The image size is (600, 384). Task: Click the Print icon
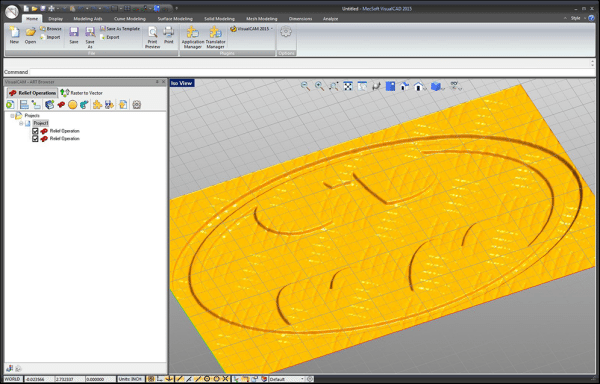pos(168,32)
